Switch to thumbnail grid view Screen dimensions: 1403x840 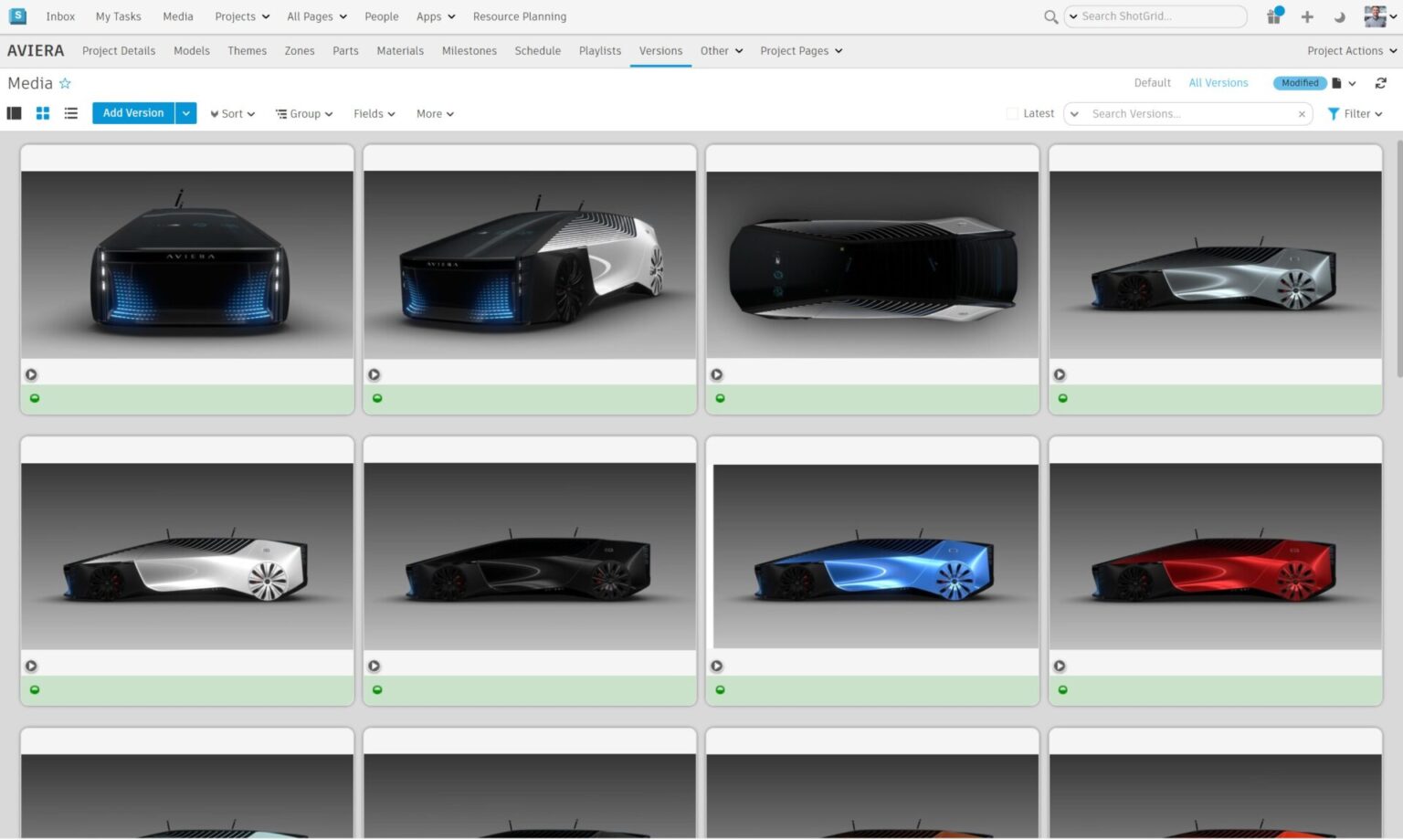click(x=43, y=113)
